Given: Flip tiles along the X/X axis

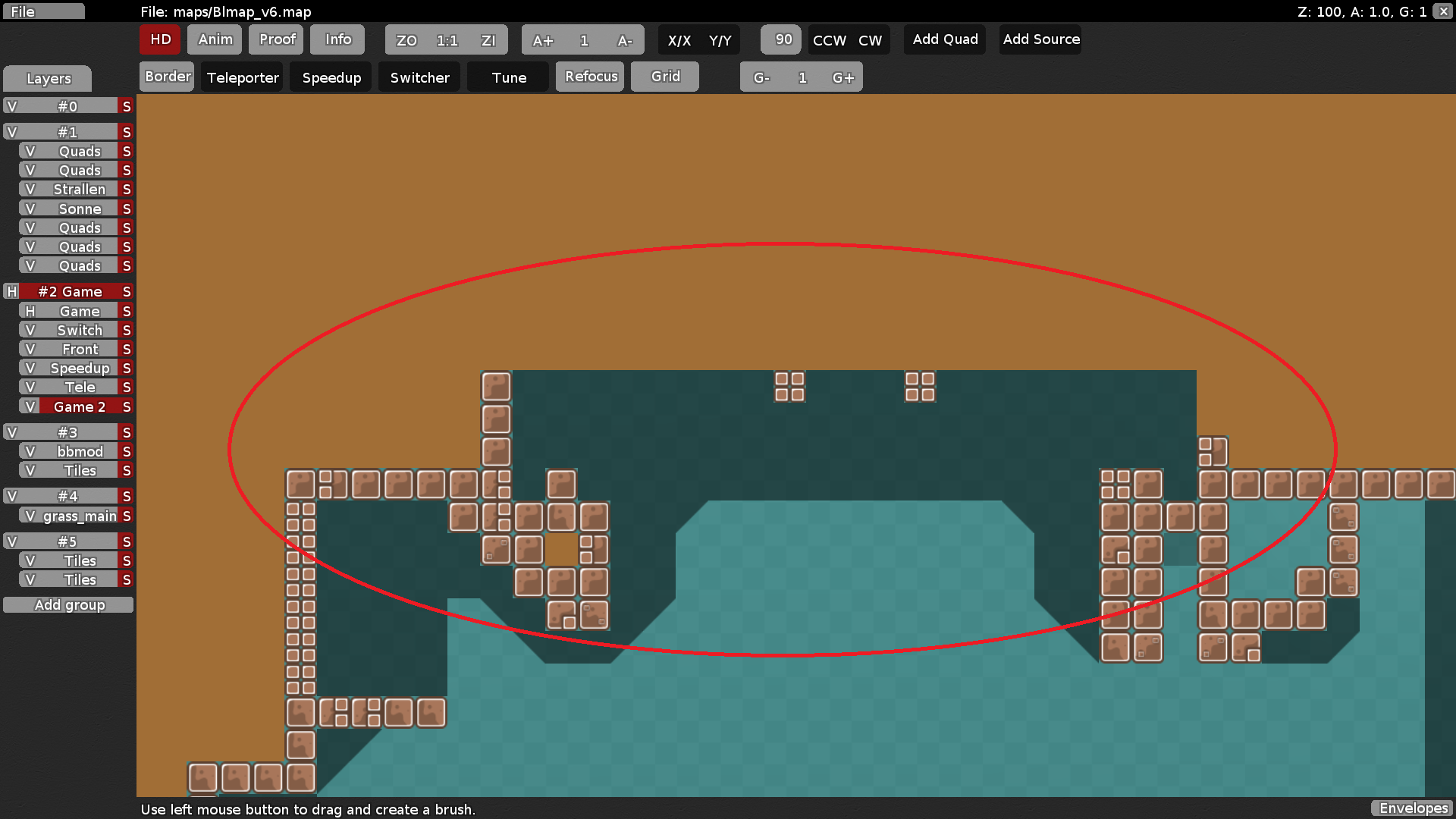Looking at the screenshot, I should point(679,39).
